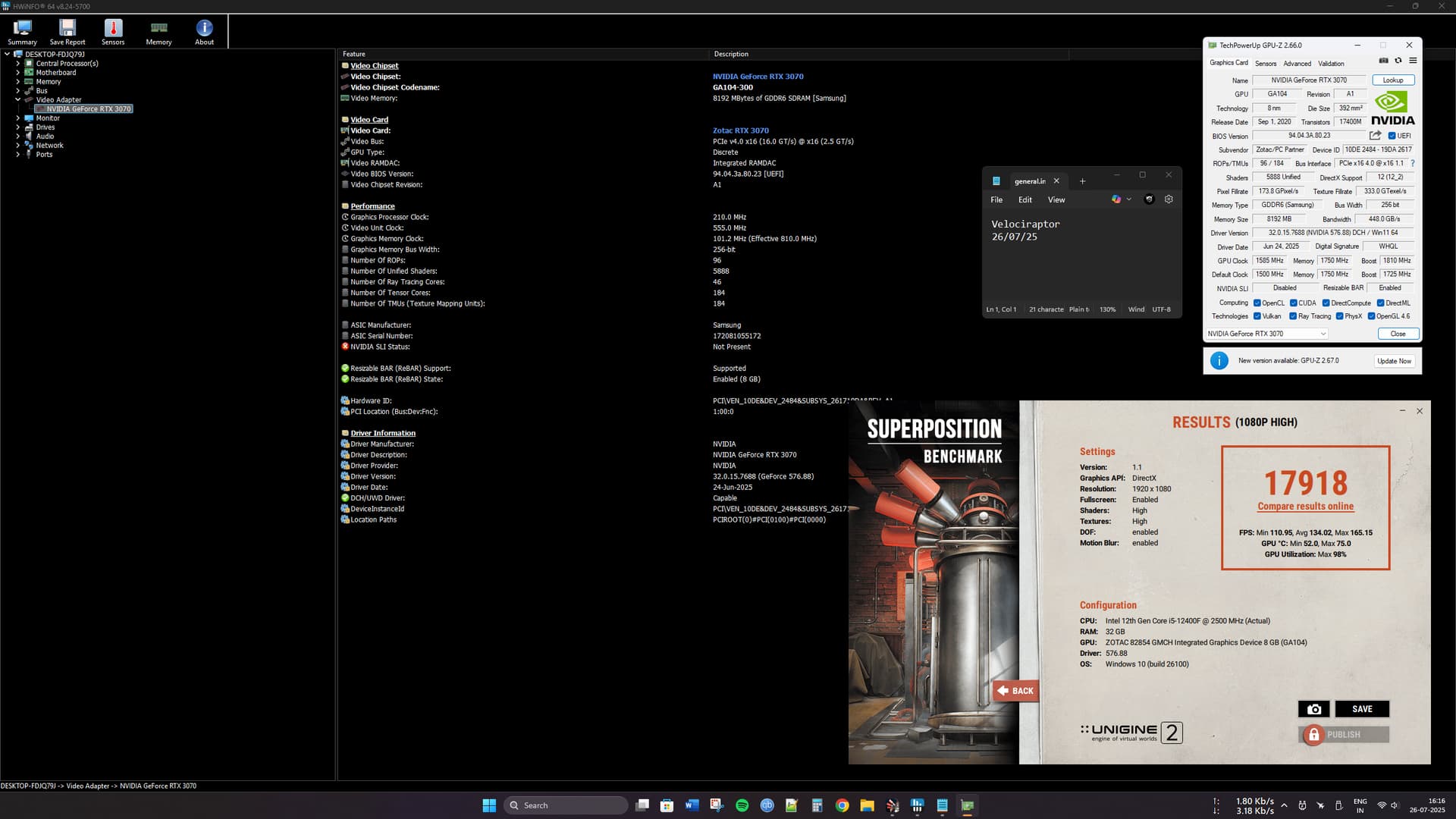
Task: Open Task View from the taskbar
Action: [642, 805]
